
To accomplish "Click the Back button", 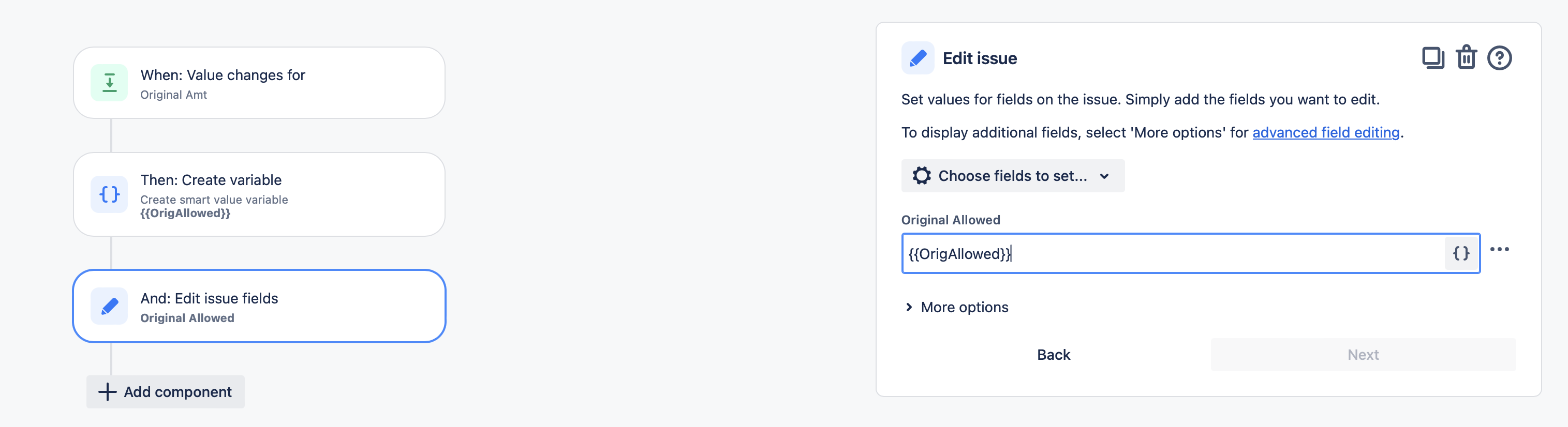I will (x=1053, y=355).
